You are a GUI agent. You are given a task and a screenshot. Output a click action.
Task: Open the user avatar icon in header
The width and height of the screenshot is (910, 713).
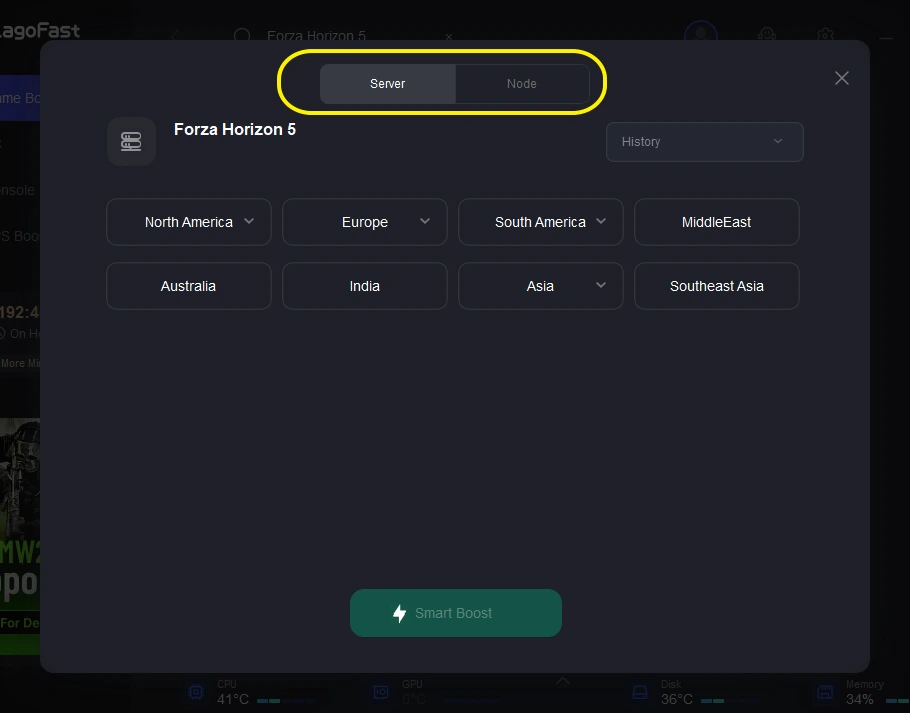tap(700, 34)
